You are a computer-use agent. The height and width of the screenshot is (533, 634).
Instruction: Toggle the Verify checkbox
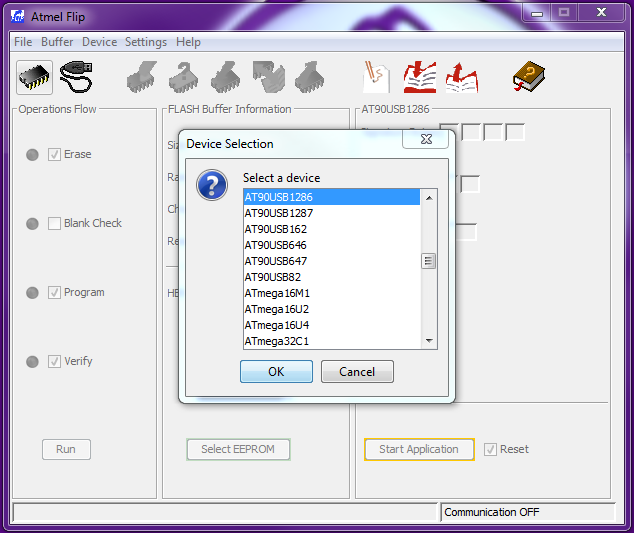[x=55, y=361]
